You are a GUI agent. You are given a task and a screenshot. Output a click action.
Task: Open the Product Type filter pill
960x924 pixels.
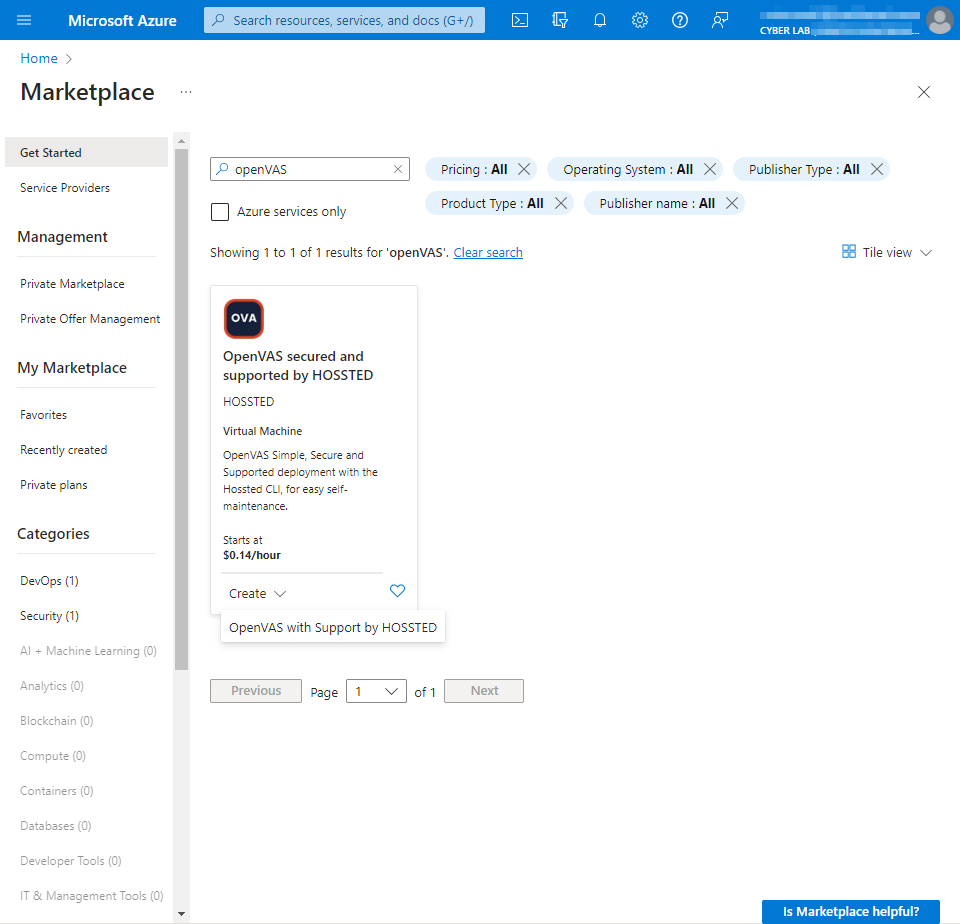(x=492, y=203)
